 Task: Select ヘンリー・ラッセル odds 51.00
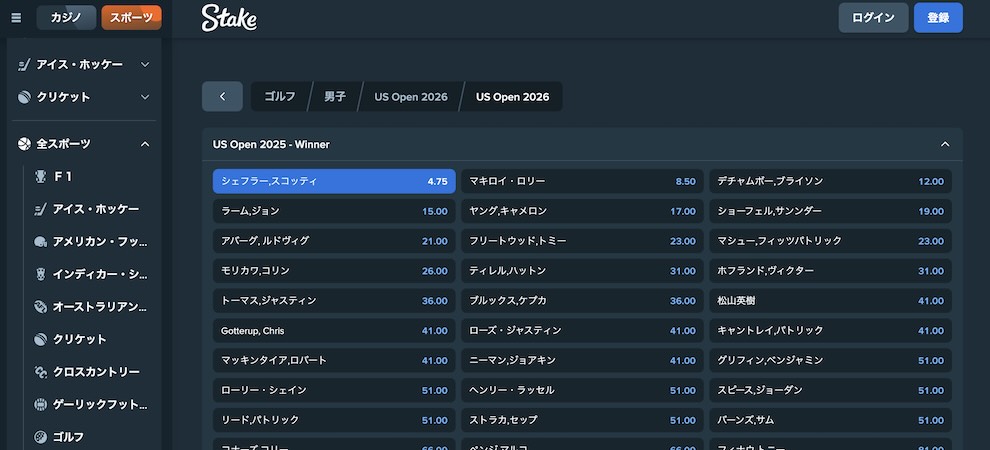pos(582,391)
